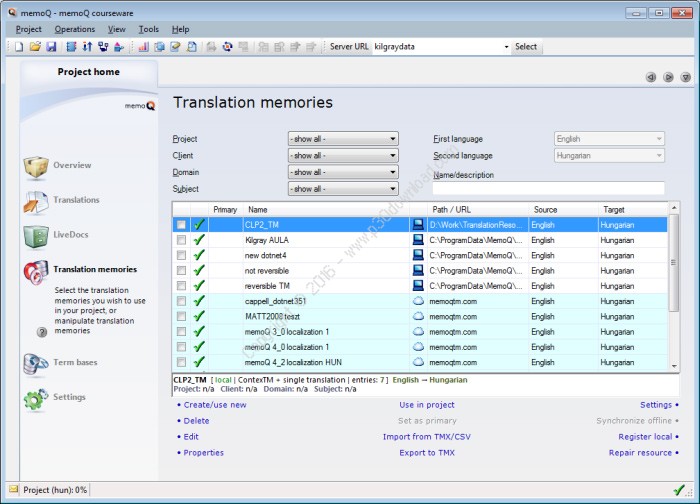Expand the Server URL dropdown arrow
700x504 pixels.
click(506, 47)
